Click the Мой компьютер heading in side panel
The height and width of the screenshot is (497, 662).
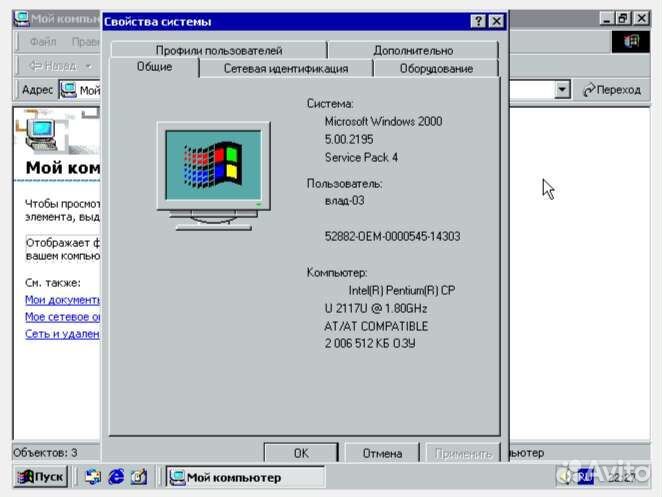[63, 168]
